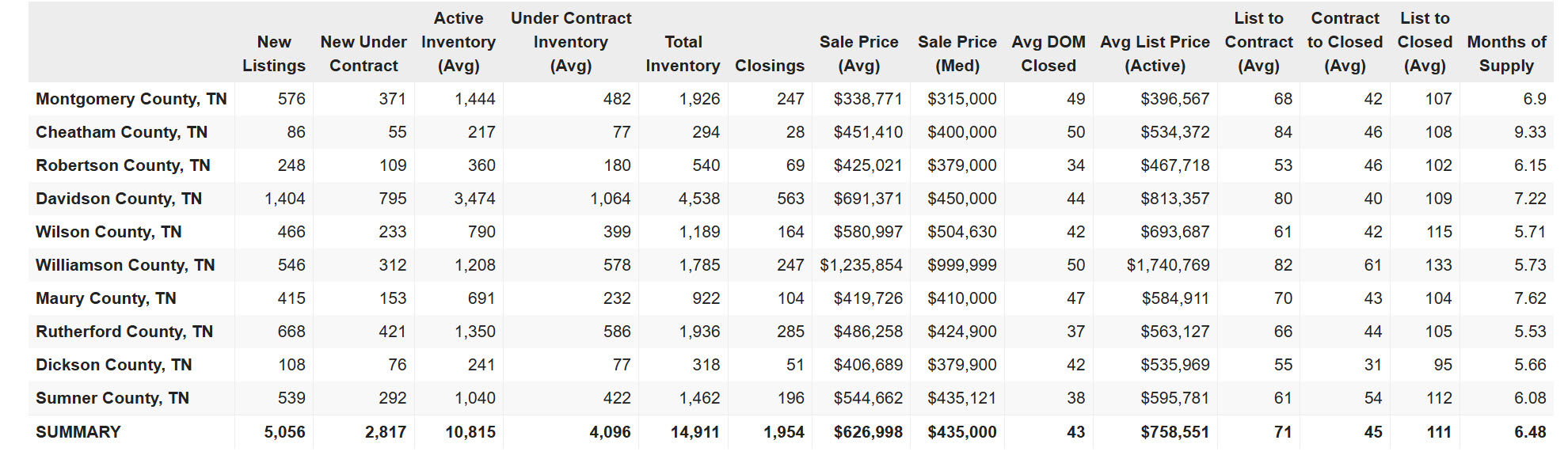Click the Avg List Price (Active) header
Viewport: 1568px width, 459px height.
tap(1155, 54)
